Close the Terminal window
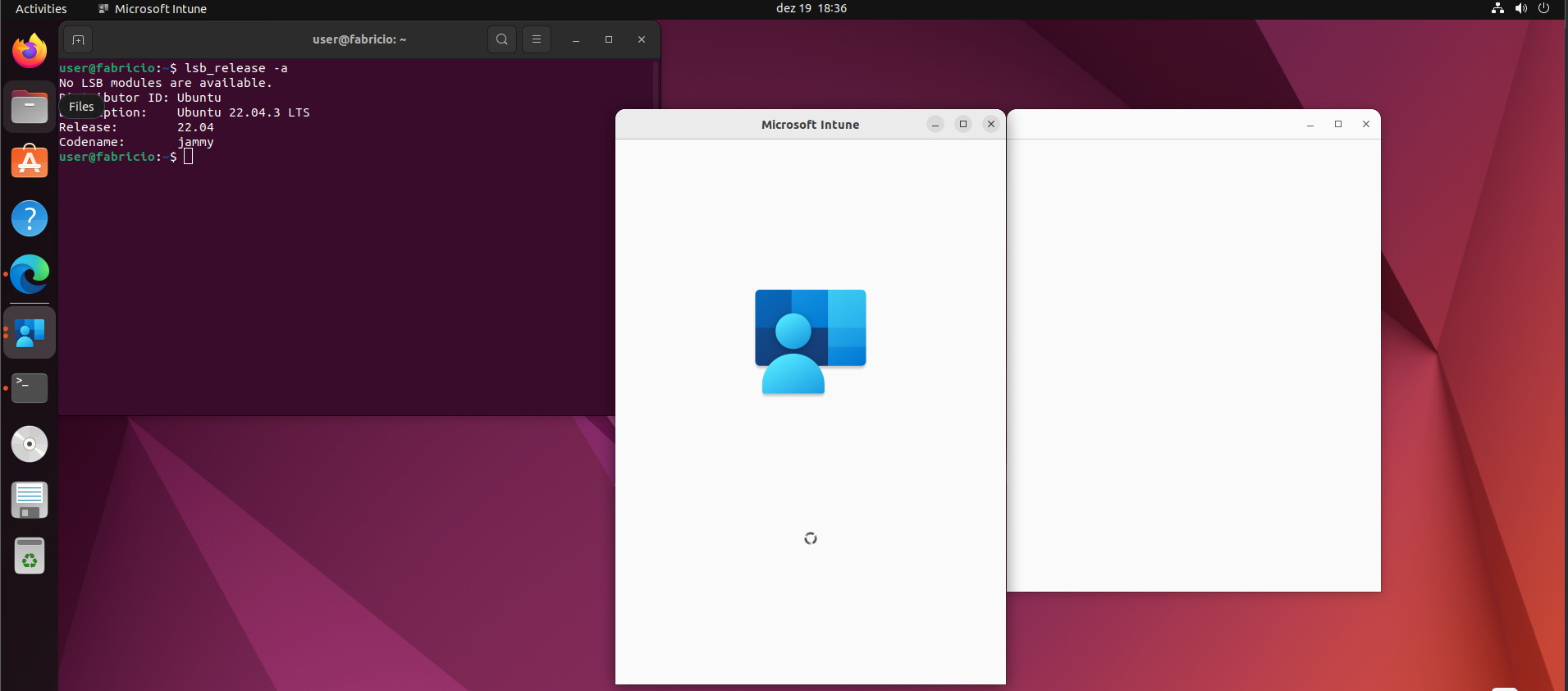The image size is (1568, 691). 642,39
